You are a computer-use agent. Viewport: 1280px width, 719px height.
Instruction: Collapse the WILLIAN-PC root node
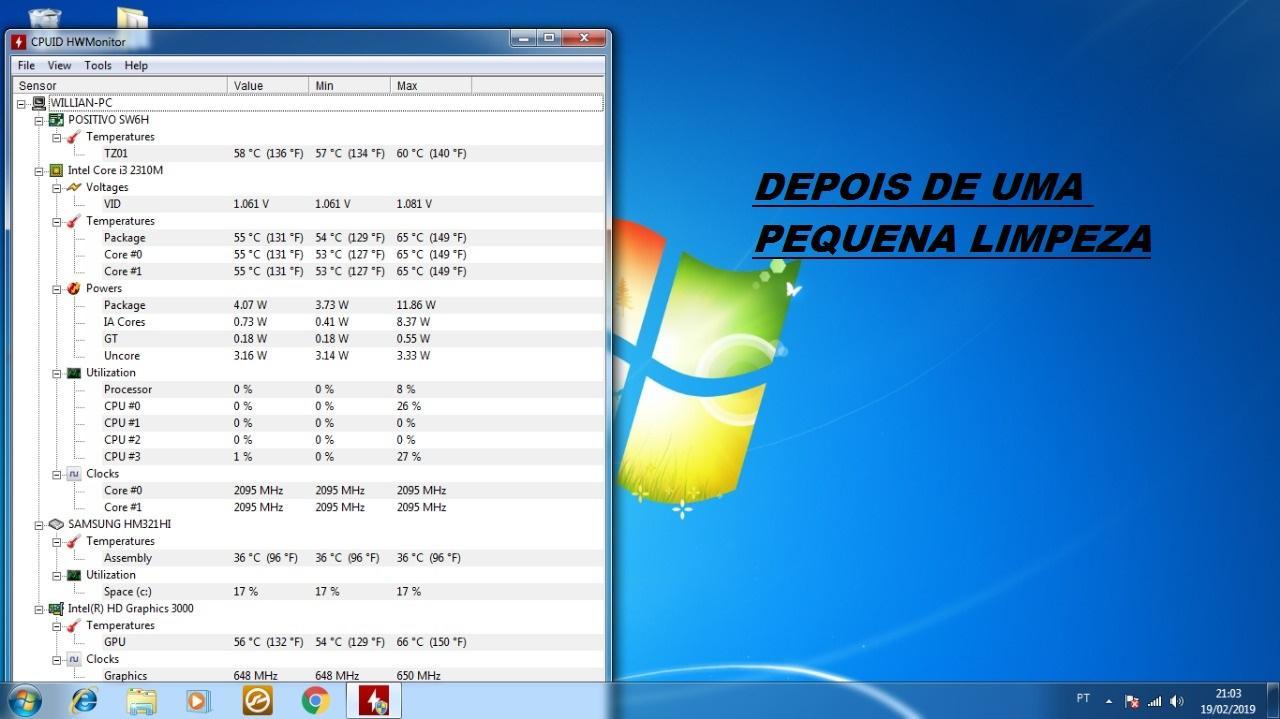pyautogui.click(x=22, y=103)
